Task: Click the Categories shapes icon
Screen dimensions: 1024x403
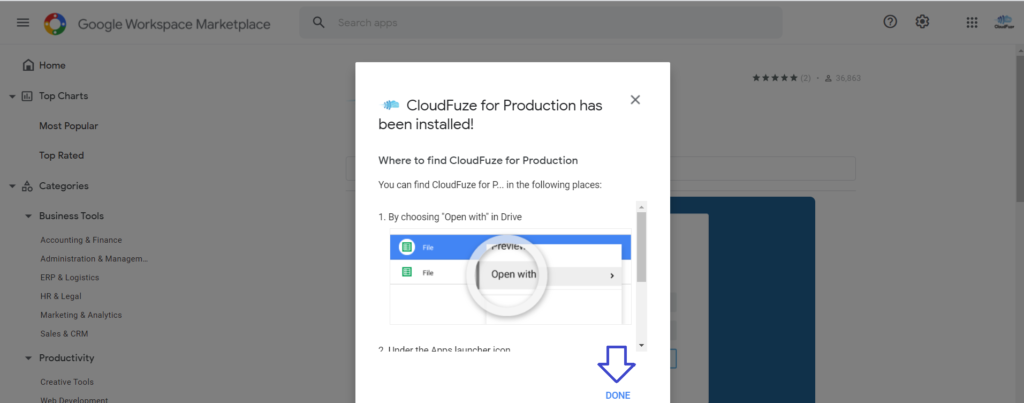Action: [x=27, y=186]
